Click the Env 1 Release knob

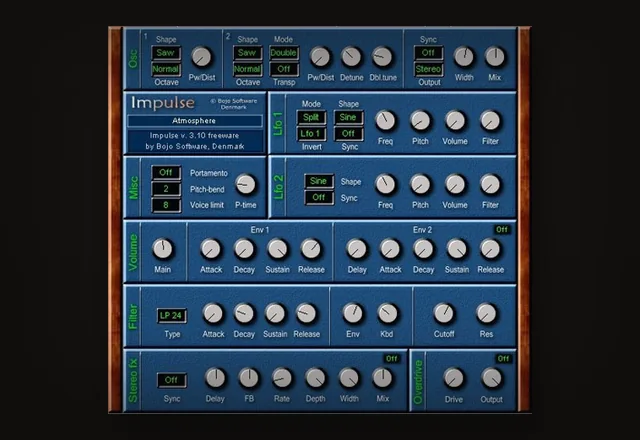coord(311,249)
